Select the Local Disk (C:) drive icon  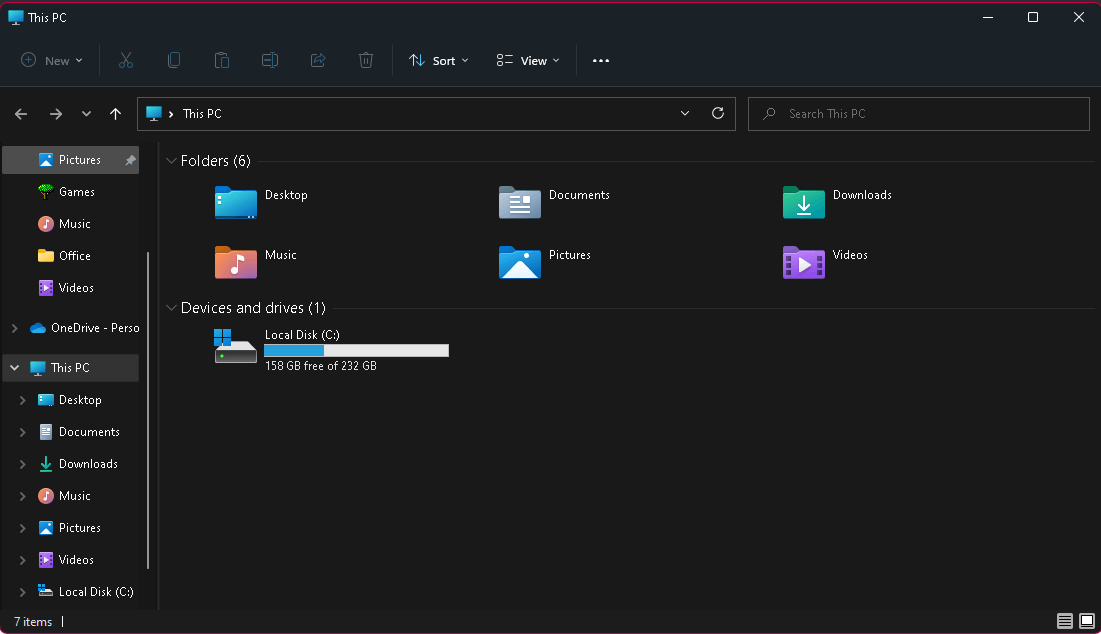235,346
